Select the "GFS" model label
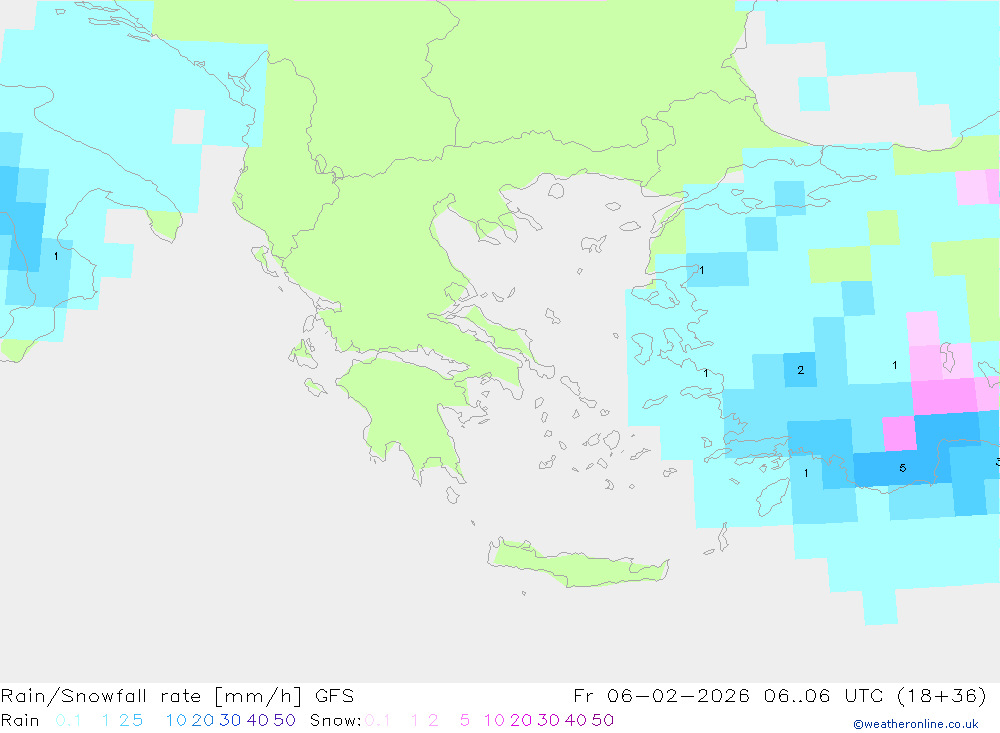 [334, 695]
